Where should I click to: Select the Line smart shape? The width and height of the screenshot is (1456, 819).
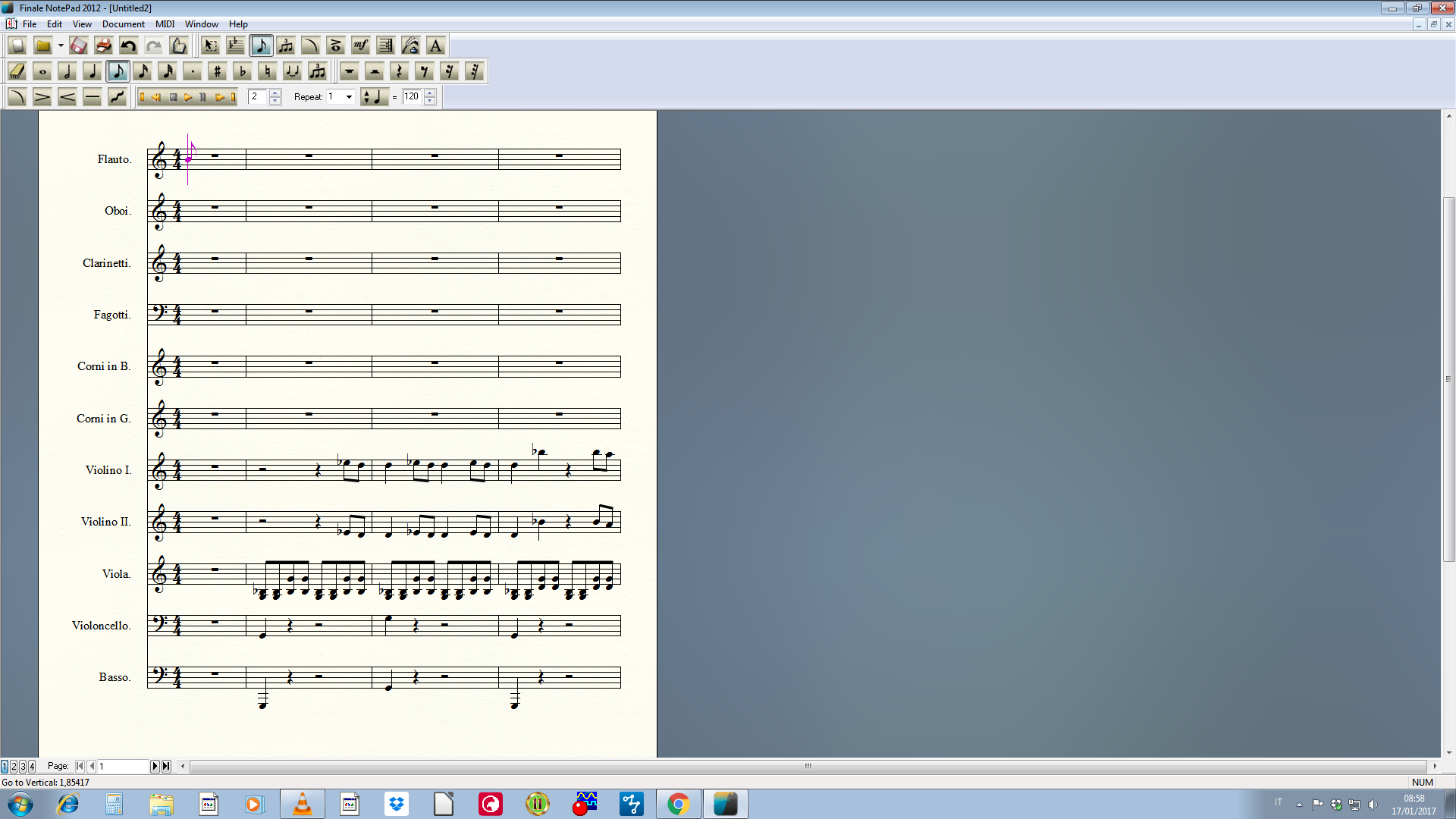point(93,97)
